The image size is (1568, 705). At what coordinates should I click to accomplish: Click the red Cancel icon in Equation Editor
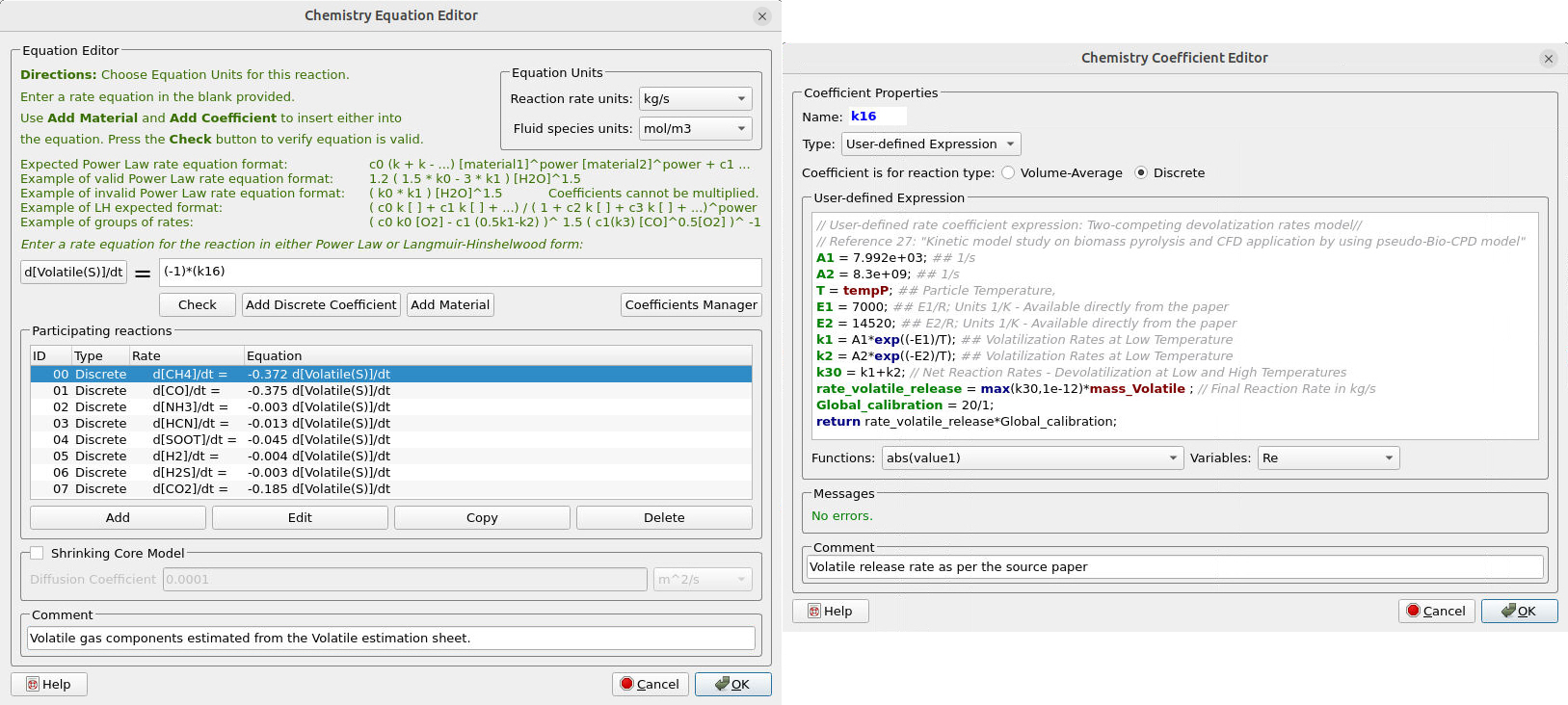coord(627,684)
